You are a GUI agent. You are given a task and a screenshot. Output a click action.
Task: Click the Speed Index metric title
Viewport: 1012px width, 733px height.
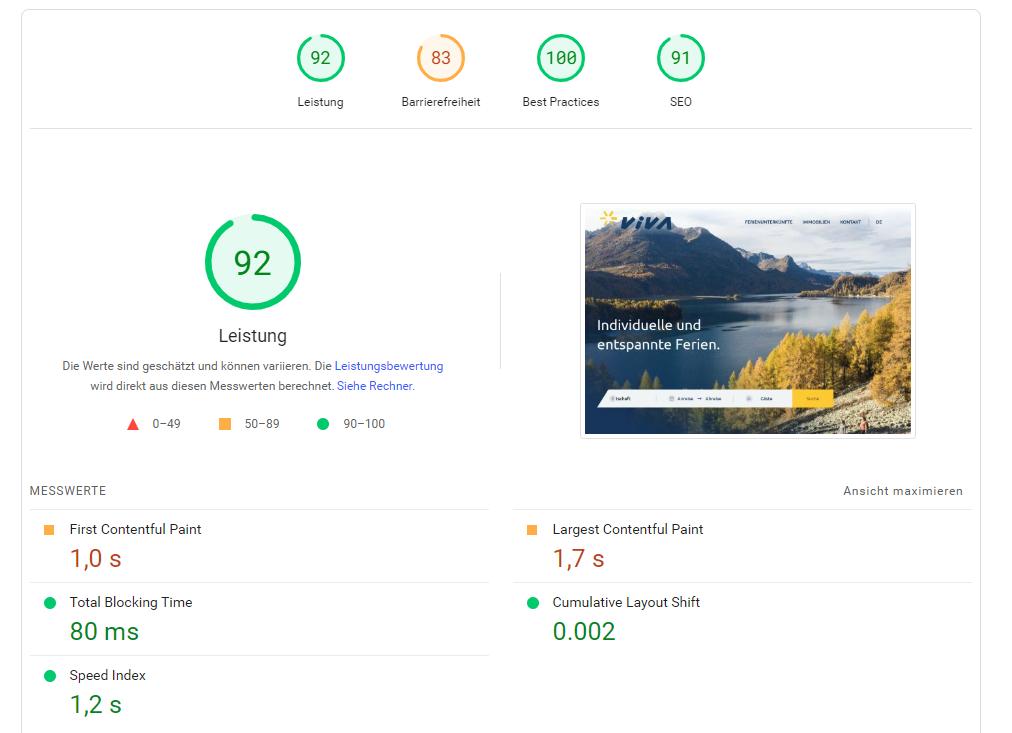tap(108, 675)
